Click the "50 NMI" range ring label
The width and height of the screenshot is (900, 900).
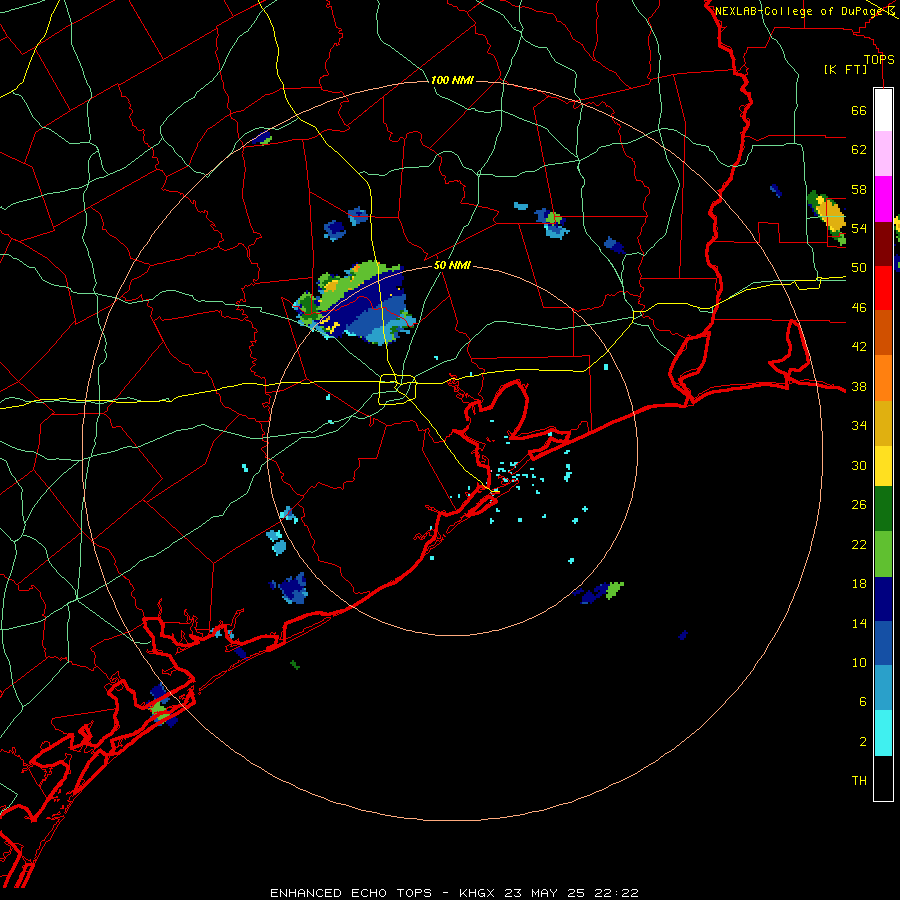click(x=452, y=265)
